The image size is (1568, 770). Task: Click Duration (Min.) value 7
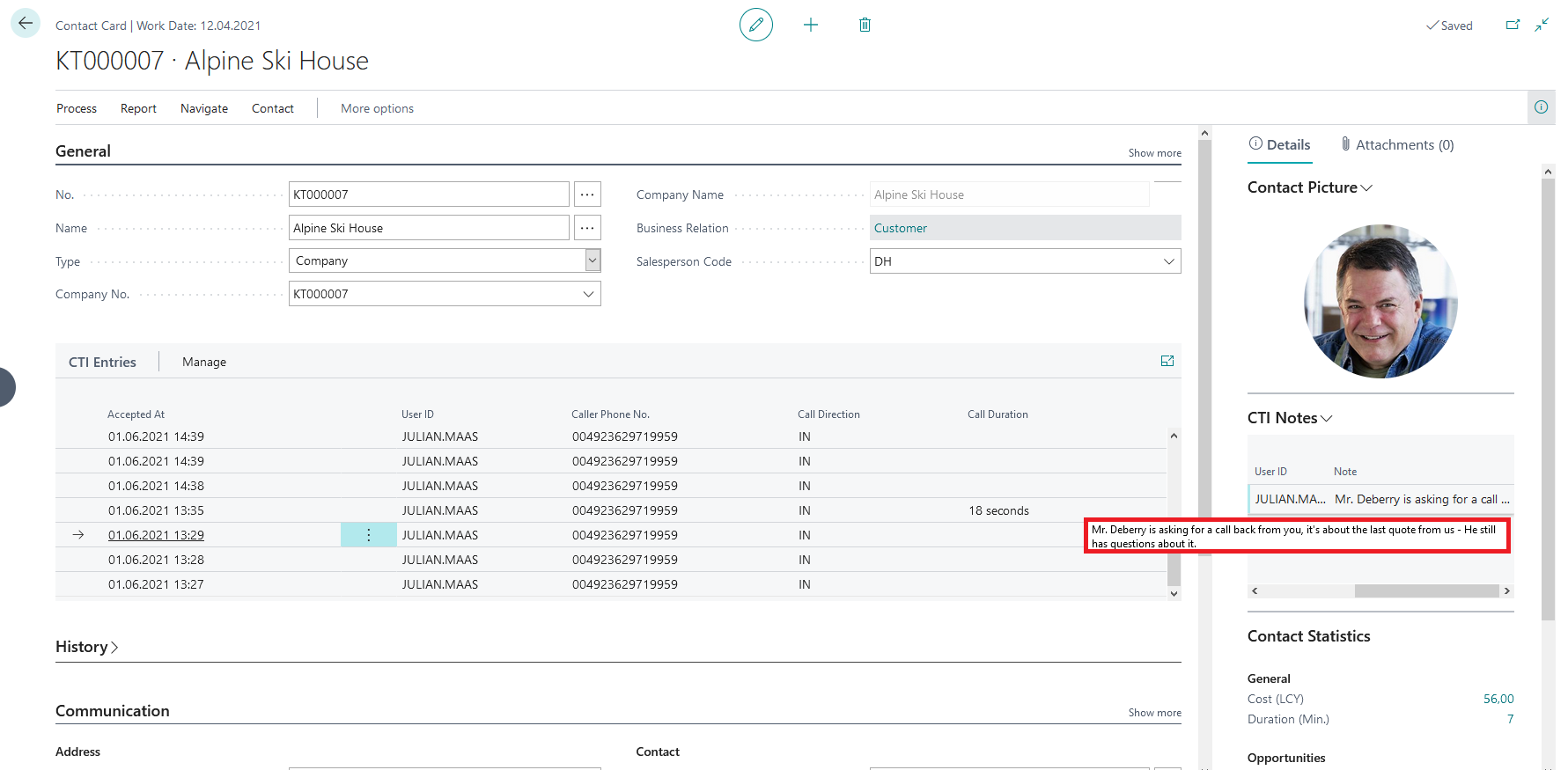[1510, 719]
